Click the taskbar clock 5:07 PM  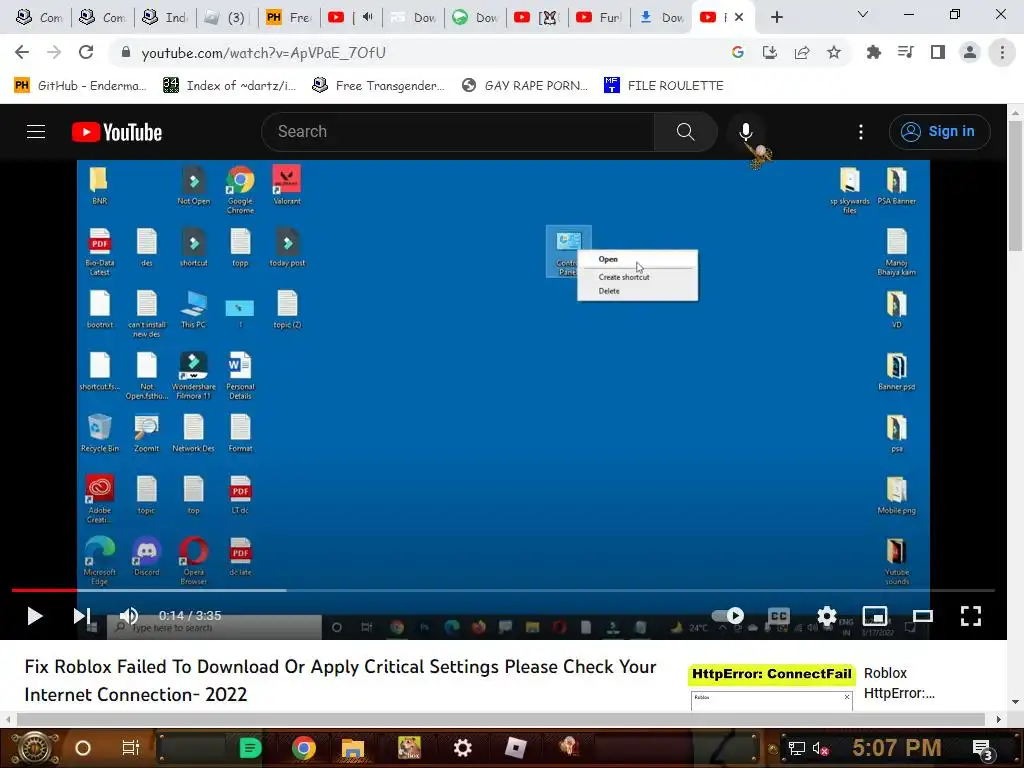pos(896,748)
